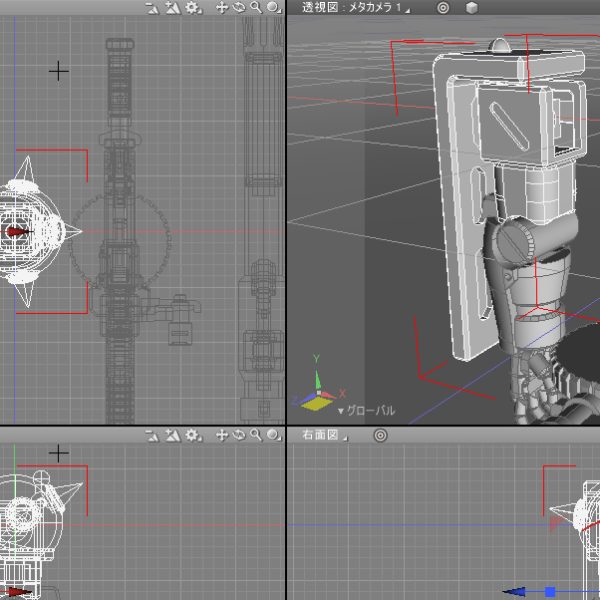Select the pan (four-arrow) tool in top-left viewport
The width and height of the screenshot is (600, 600).
point(222,7)
